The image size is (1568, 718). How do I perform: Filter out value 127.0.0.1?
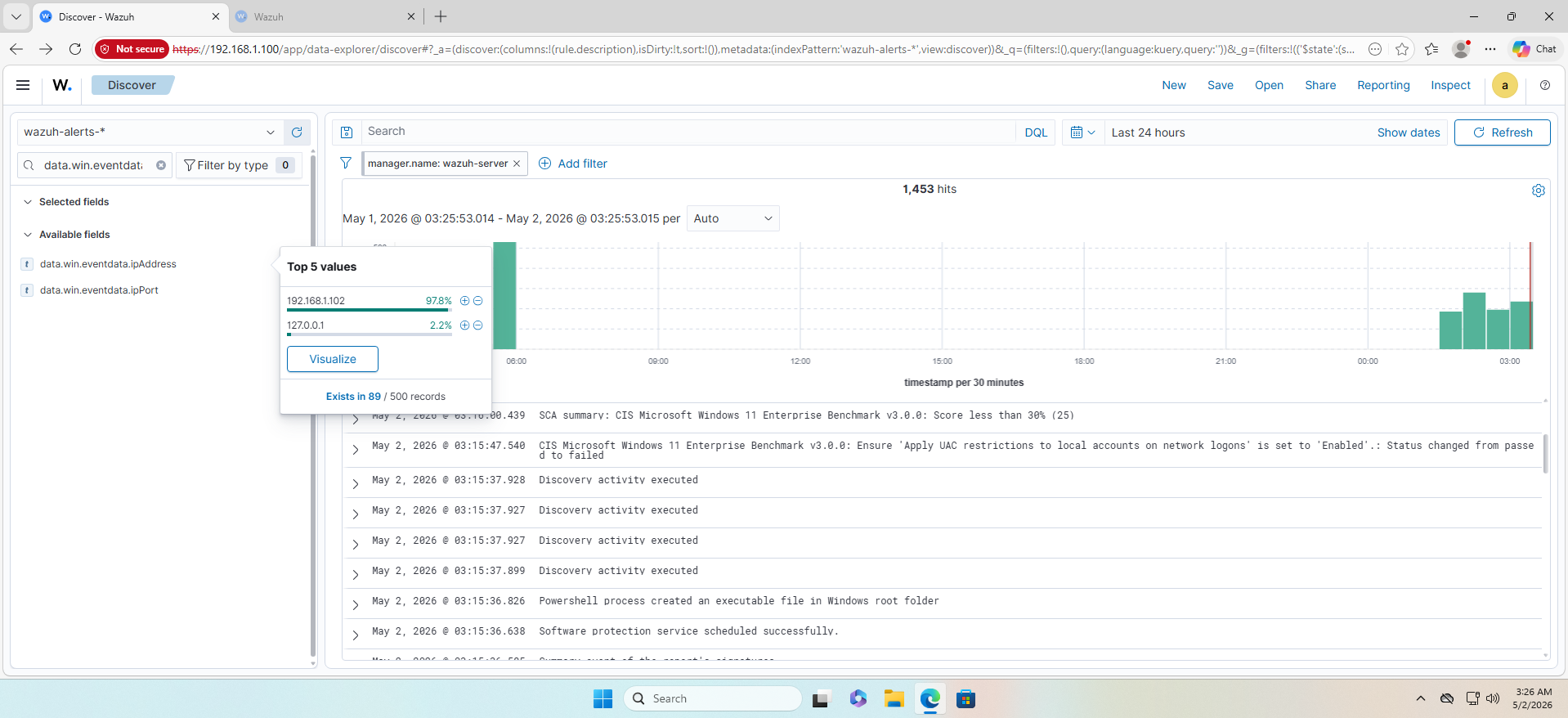coord(478,325)
